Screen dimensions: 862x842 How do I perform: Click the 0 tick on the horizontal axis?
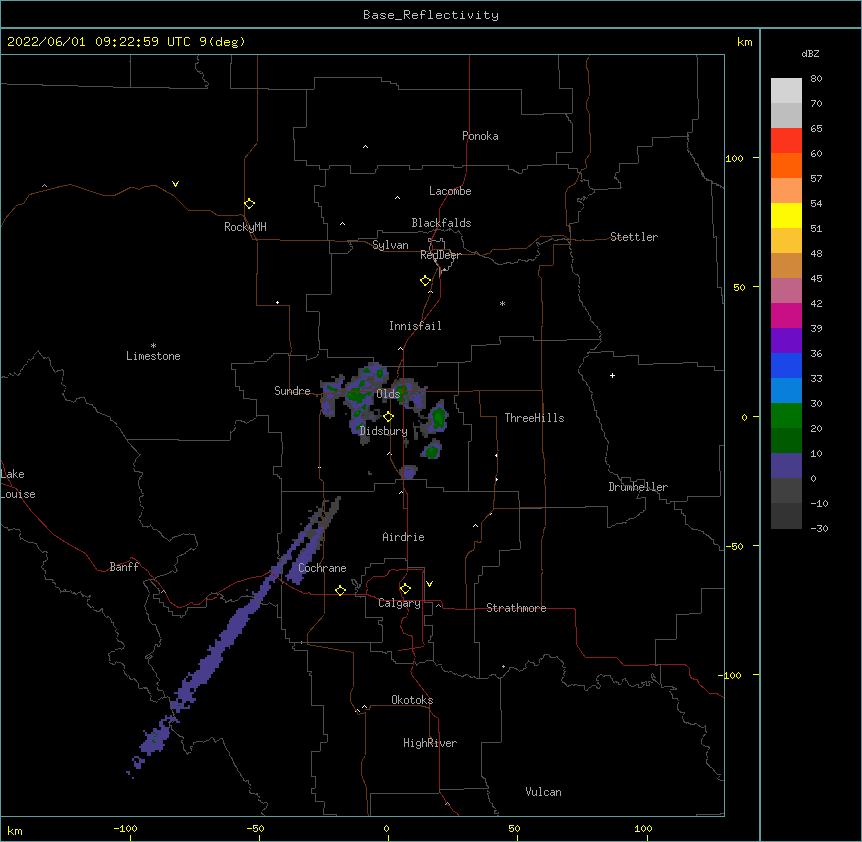pyautogui.click(x=387, y=828)
